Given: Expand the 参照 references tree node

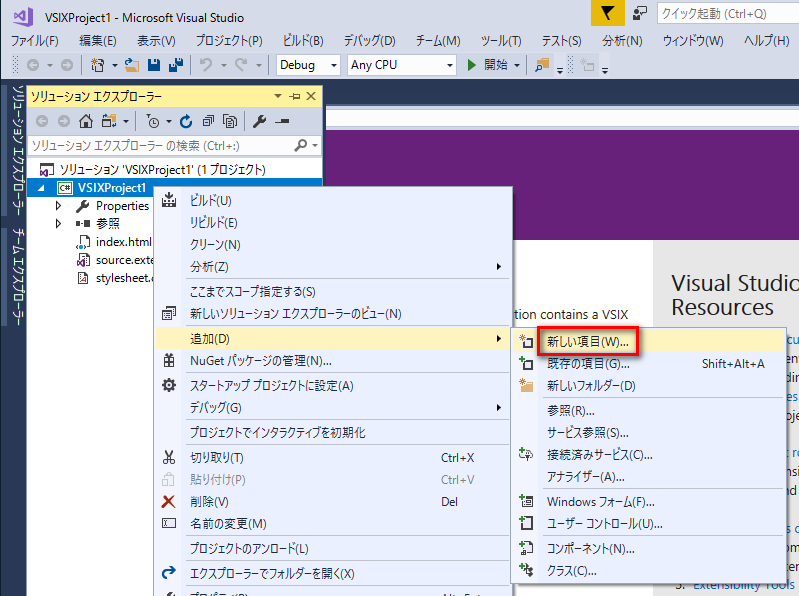Looking at the screenshot, I should [58, 224].
